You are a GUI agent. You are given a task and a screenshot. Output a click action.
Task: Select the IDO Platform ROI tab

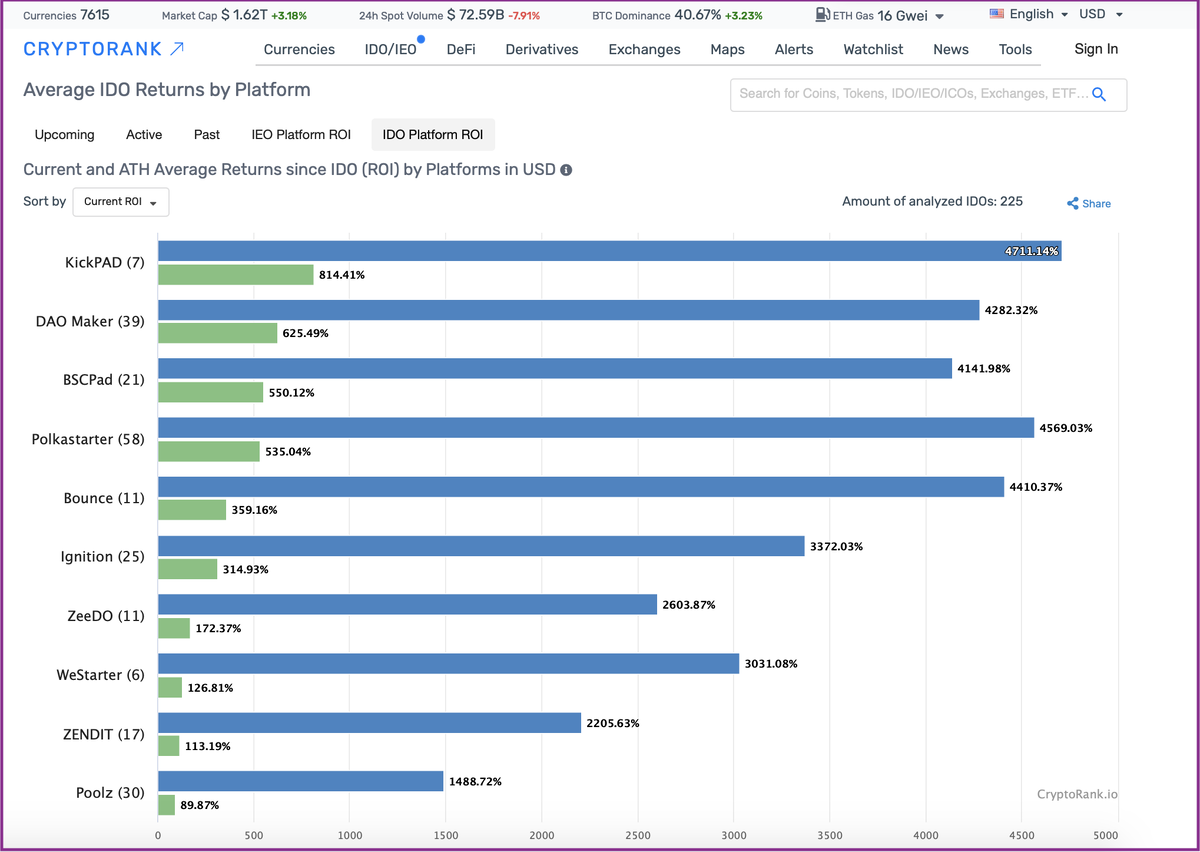[433, 135]
